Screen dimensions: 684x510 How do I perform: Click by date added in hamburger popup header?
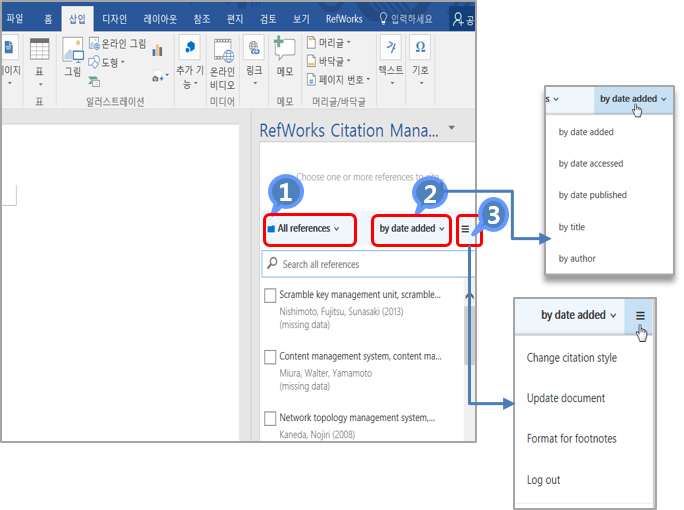(578, 315)
